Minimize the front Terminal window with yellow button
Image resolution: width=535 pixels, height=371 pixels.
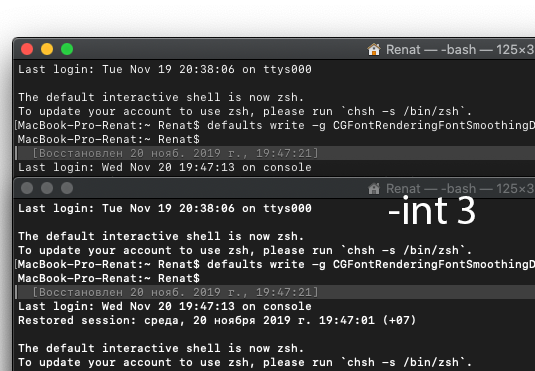47,49
